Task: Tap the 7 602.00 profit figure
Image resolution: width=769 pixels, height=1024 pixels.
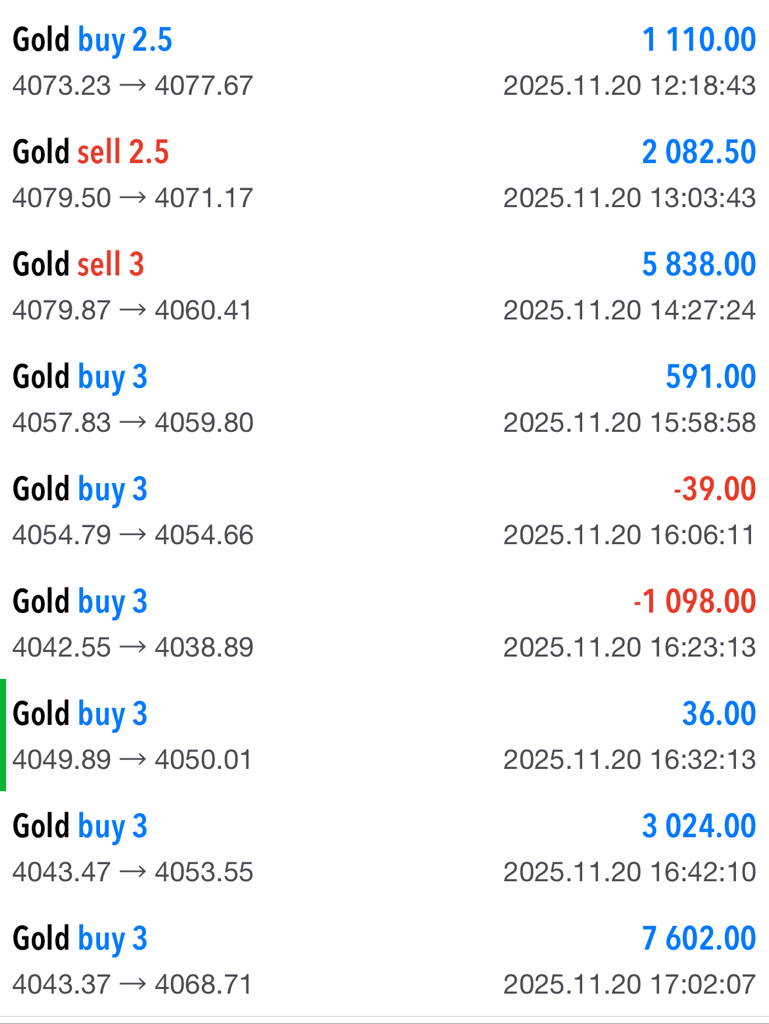Action: click(x=699, y=939)
